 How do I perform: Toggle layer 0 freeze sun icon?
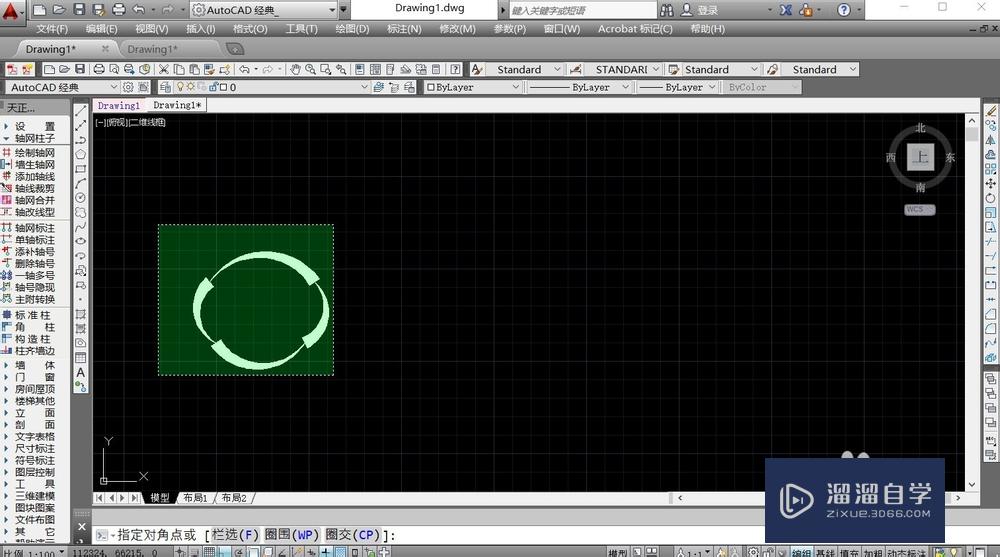point(191,87)
